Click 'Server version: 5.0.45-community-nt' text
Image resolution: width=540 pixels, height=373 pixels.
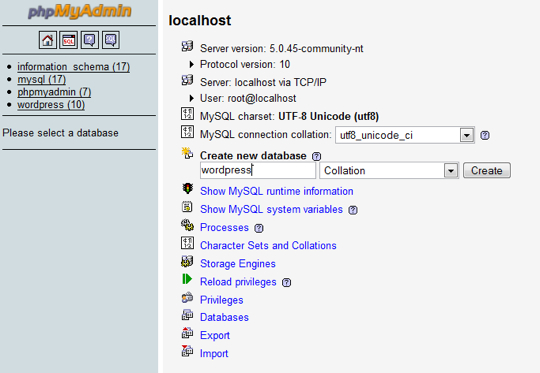281,49
